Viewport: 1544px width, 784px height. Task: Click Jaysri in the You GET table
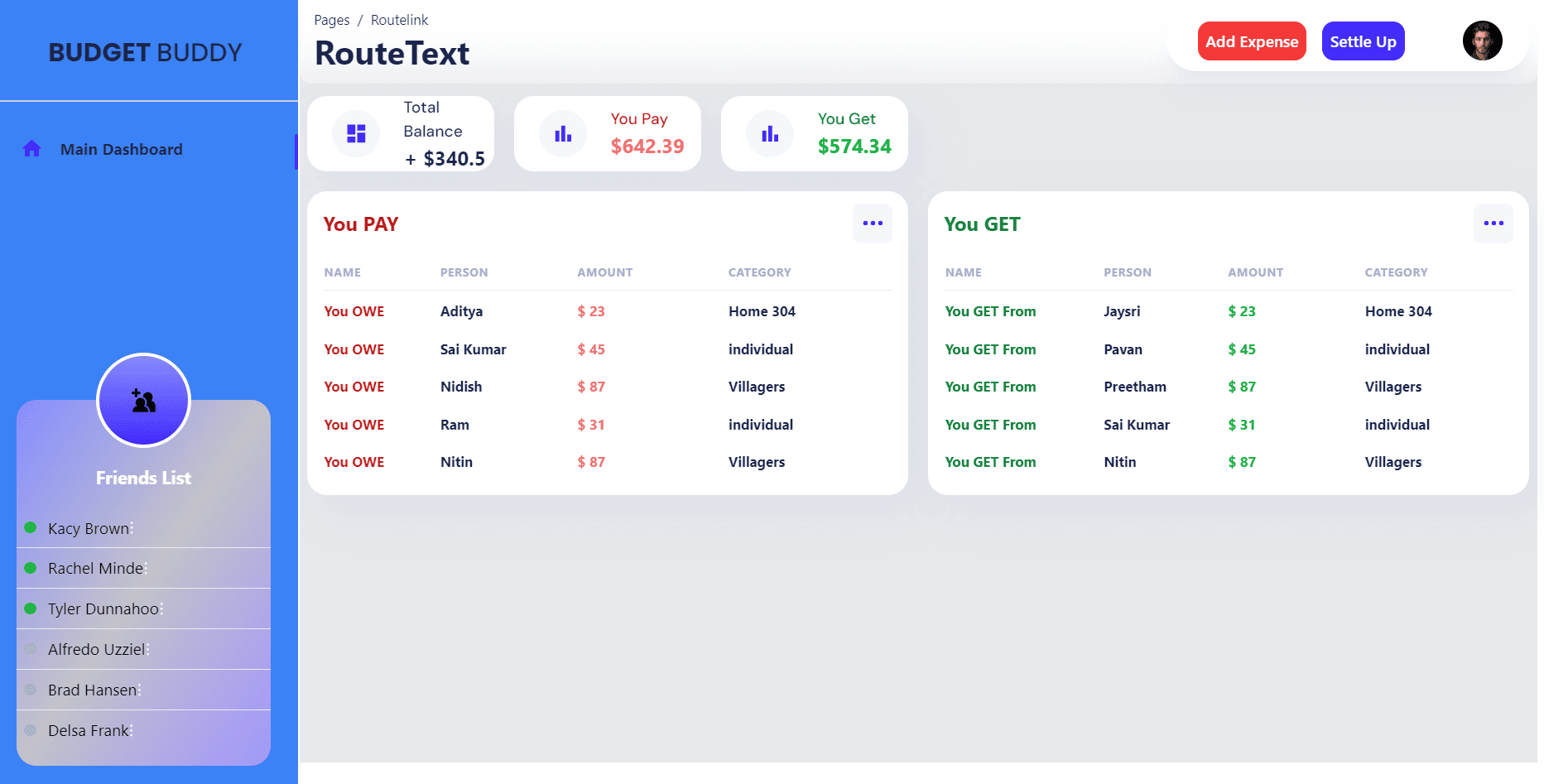pos(1122,311)
